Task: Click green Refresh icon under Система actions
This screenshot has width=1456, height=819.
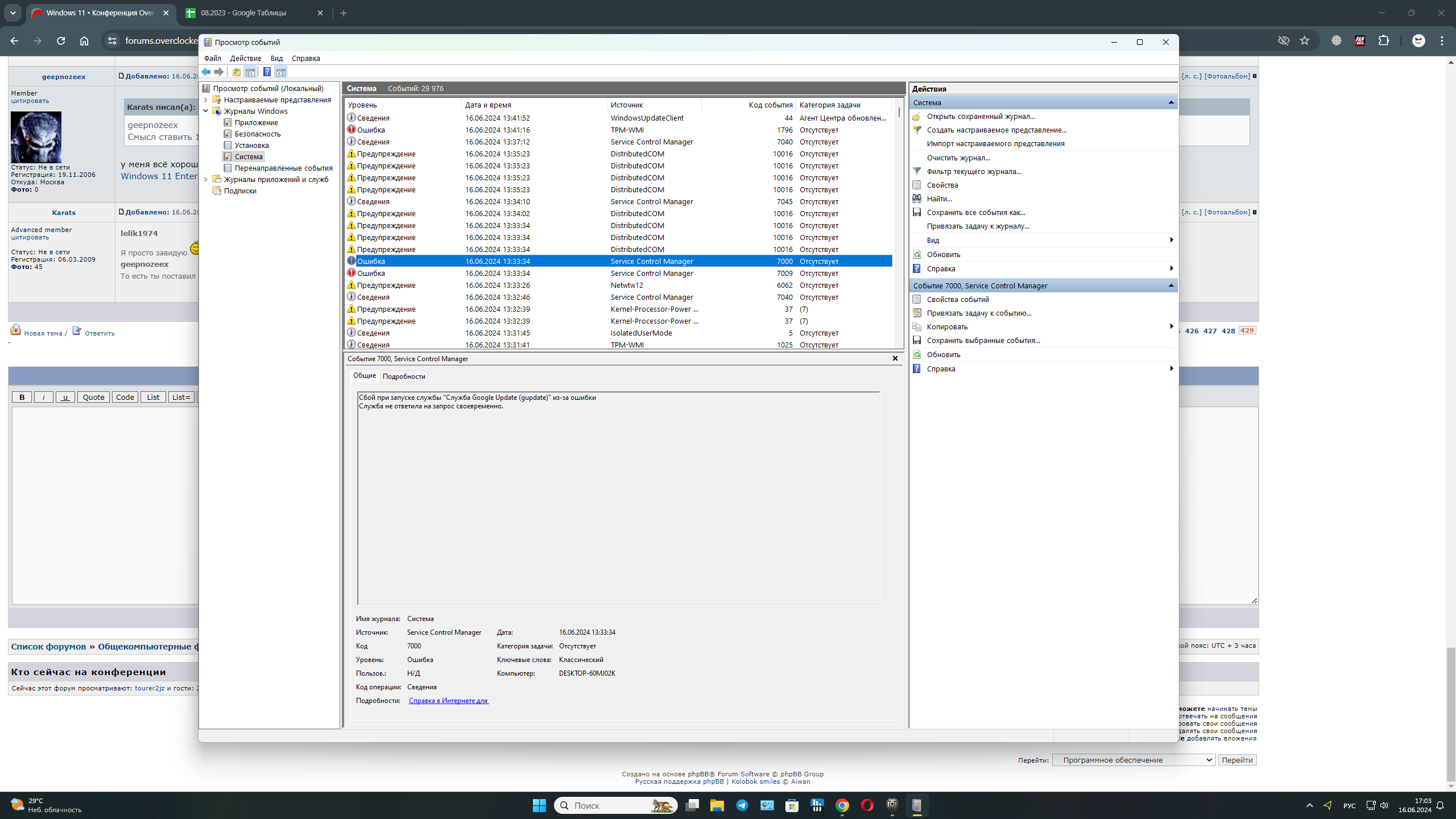Action: [917, 254]
